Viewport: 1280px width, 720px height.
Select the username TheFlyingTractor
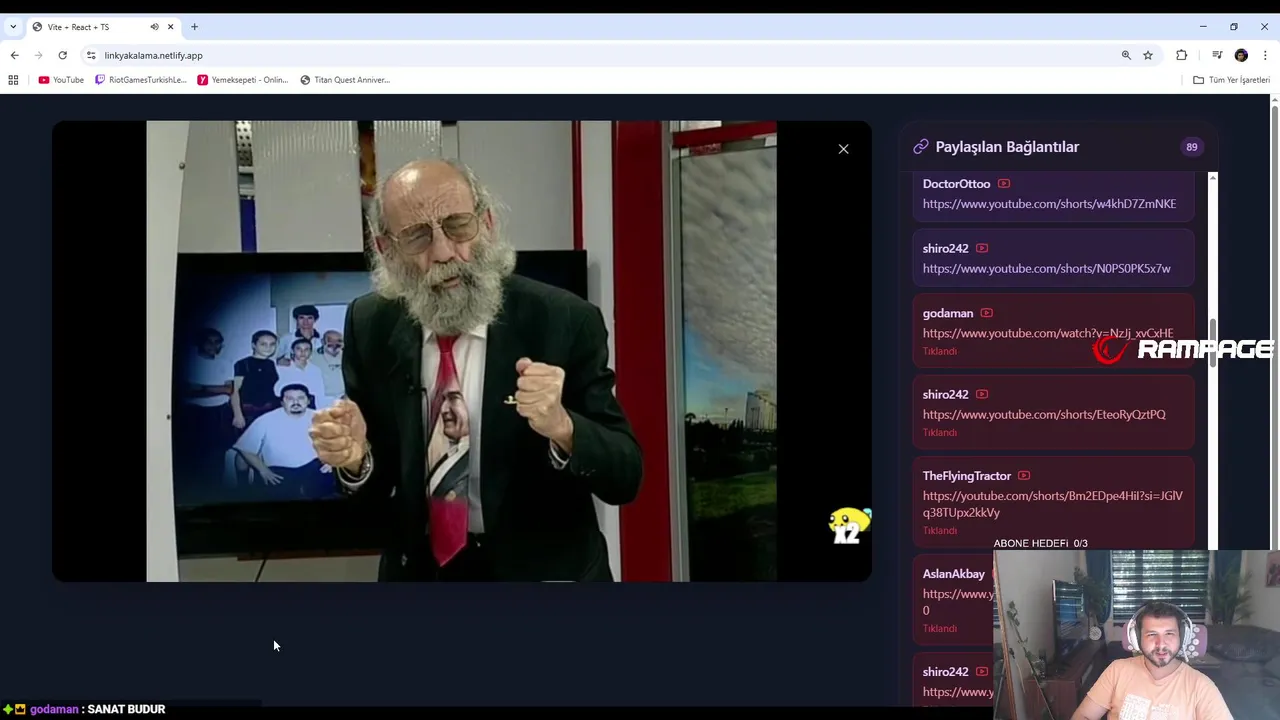click(966, 476)
